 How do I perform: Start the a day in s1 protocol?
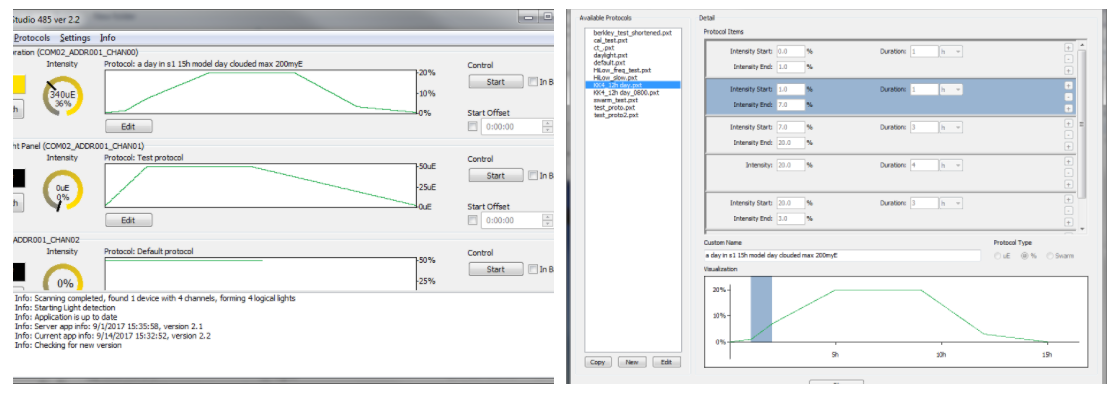coord(495,82)
